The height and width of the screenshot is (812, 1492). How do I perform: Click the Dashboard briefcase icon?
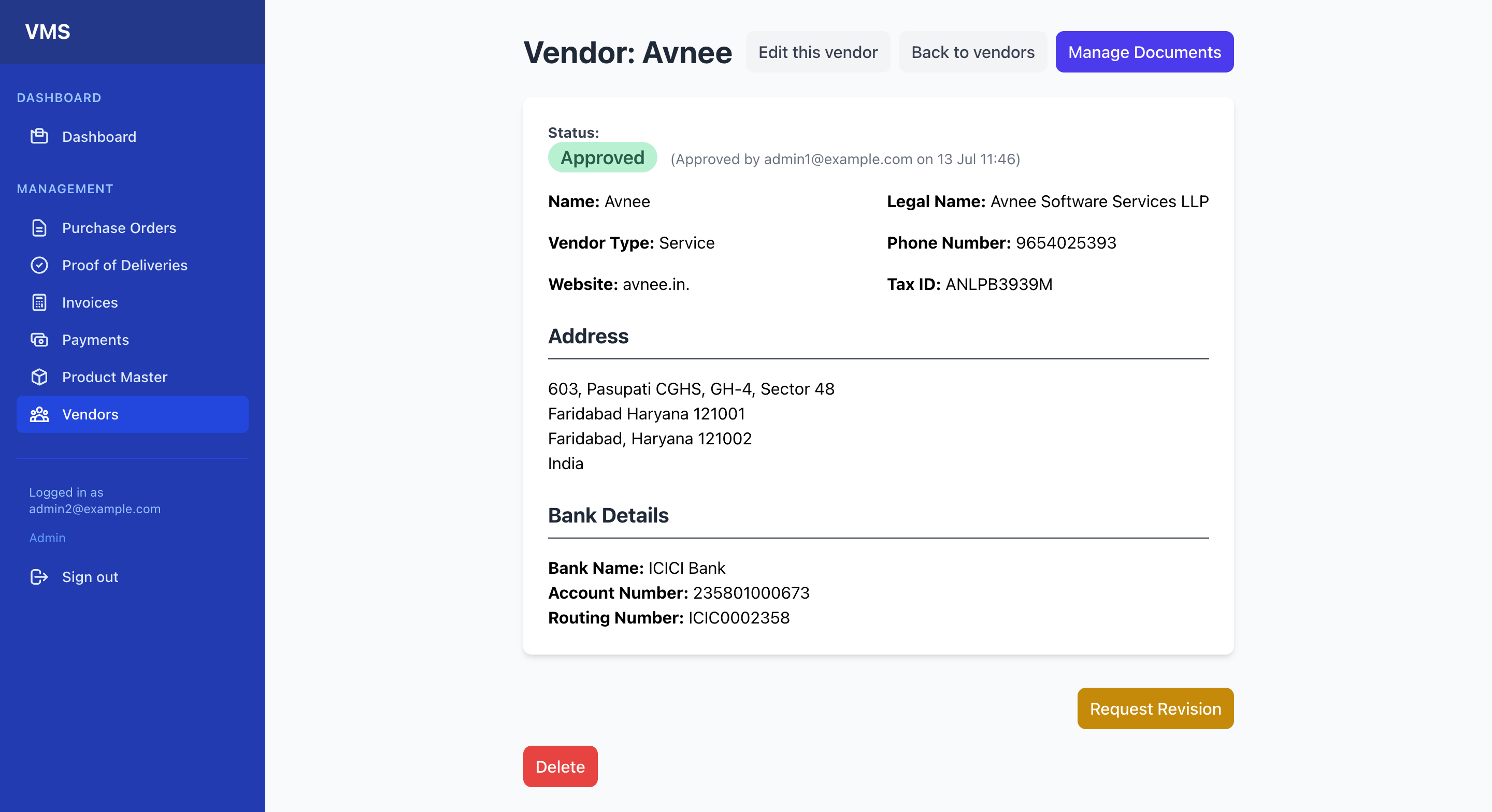pyautogui.click(x=39, y=137)
